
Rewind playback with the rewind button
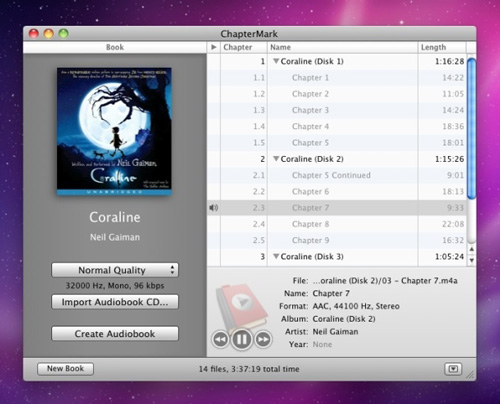click(x=220, y=339)
